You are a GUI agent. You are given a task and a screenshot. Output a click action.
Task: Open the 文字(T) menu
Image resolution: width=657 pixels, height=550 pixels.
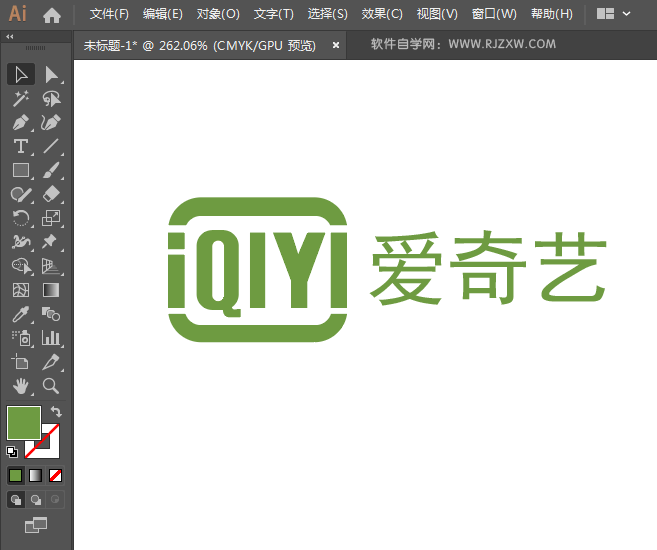point(274,14)
